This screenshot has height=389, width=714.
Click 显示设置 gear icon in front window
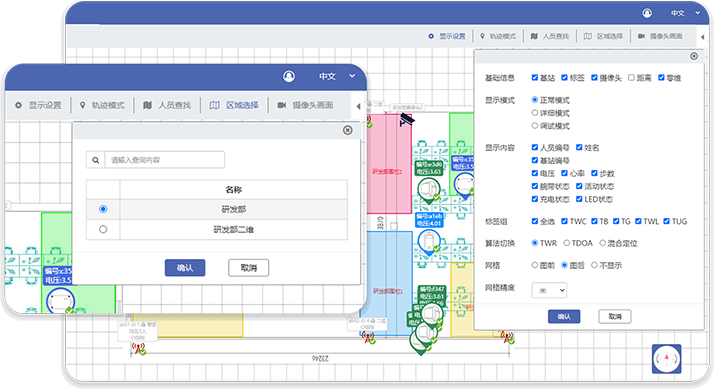(18, 105)
